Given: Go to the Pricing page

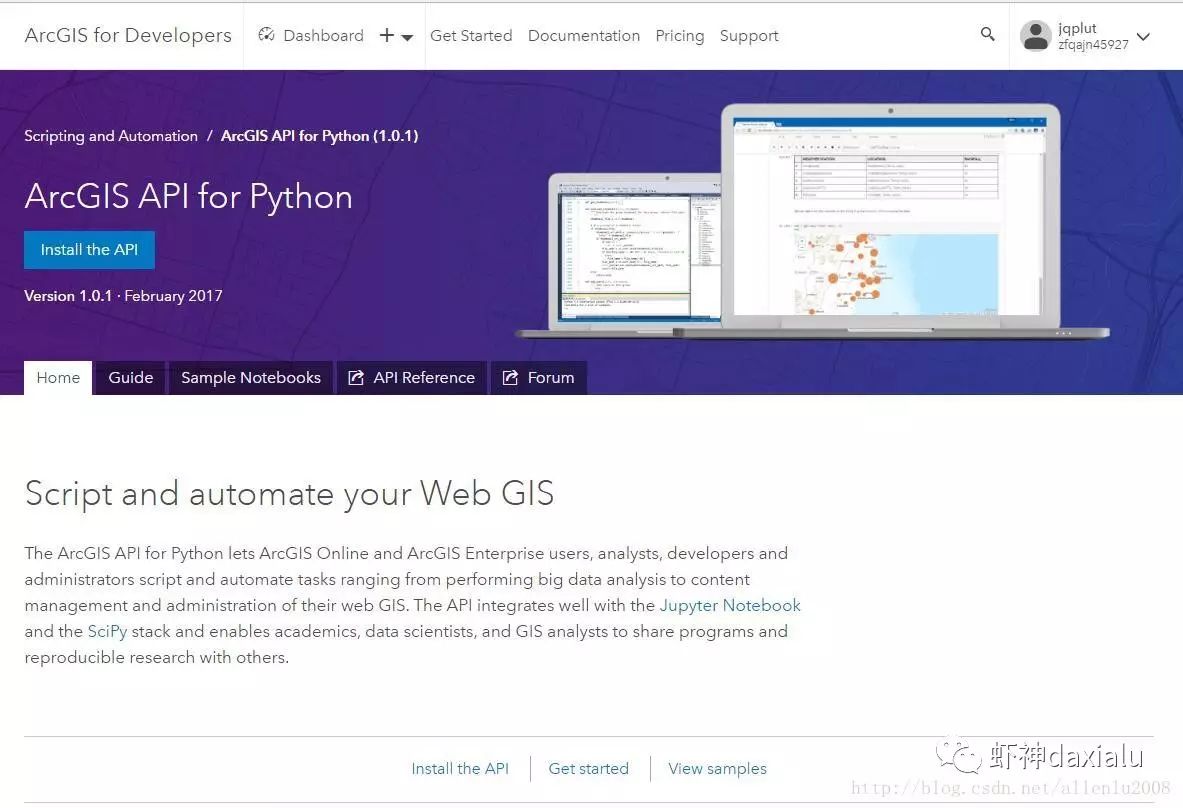Looking at the screenshot, I should point(680,35).
